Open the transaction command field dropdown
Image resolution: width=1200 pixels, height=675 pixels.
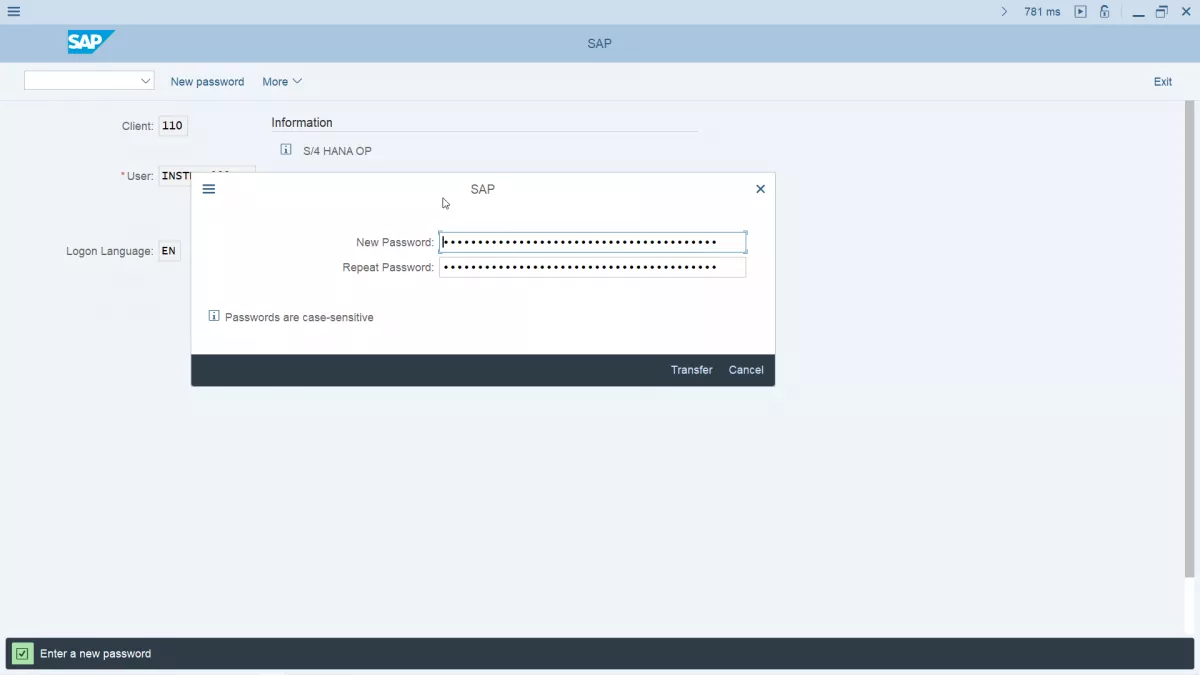[x=146, y=81]
